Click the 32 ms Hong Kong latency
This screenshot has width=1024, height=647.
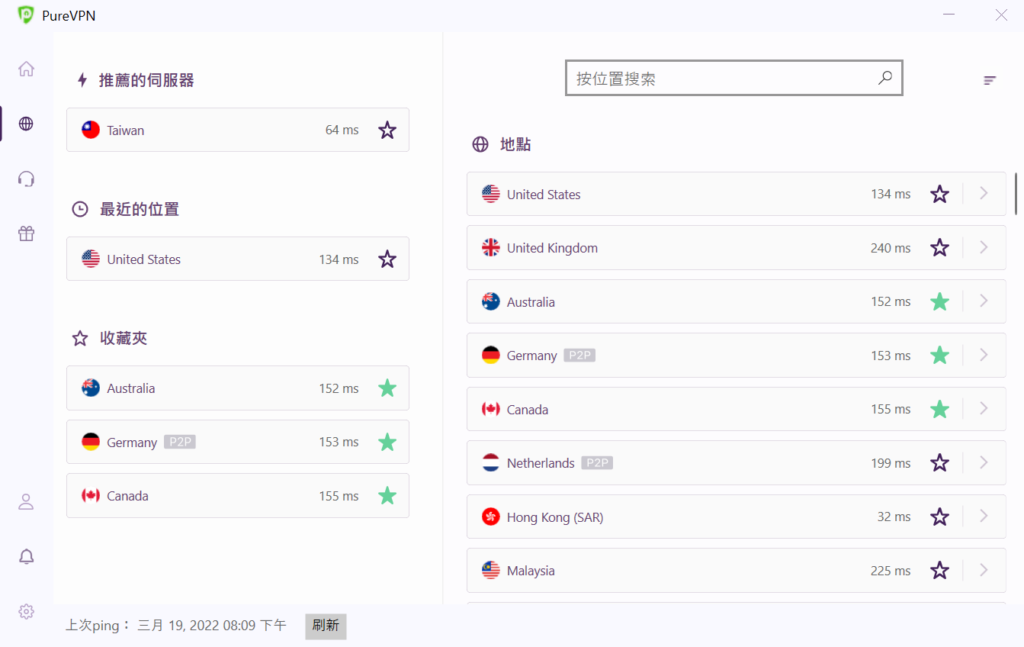point(893,516)
